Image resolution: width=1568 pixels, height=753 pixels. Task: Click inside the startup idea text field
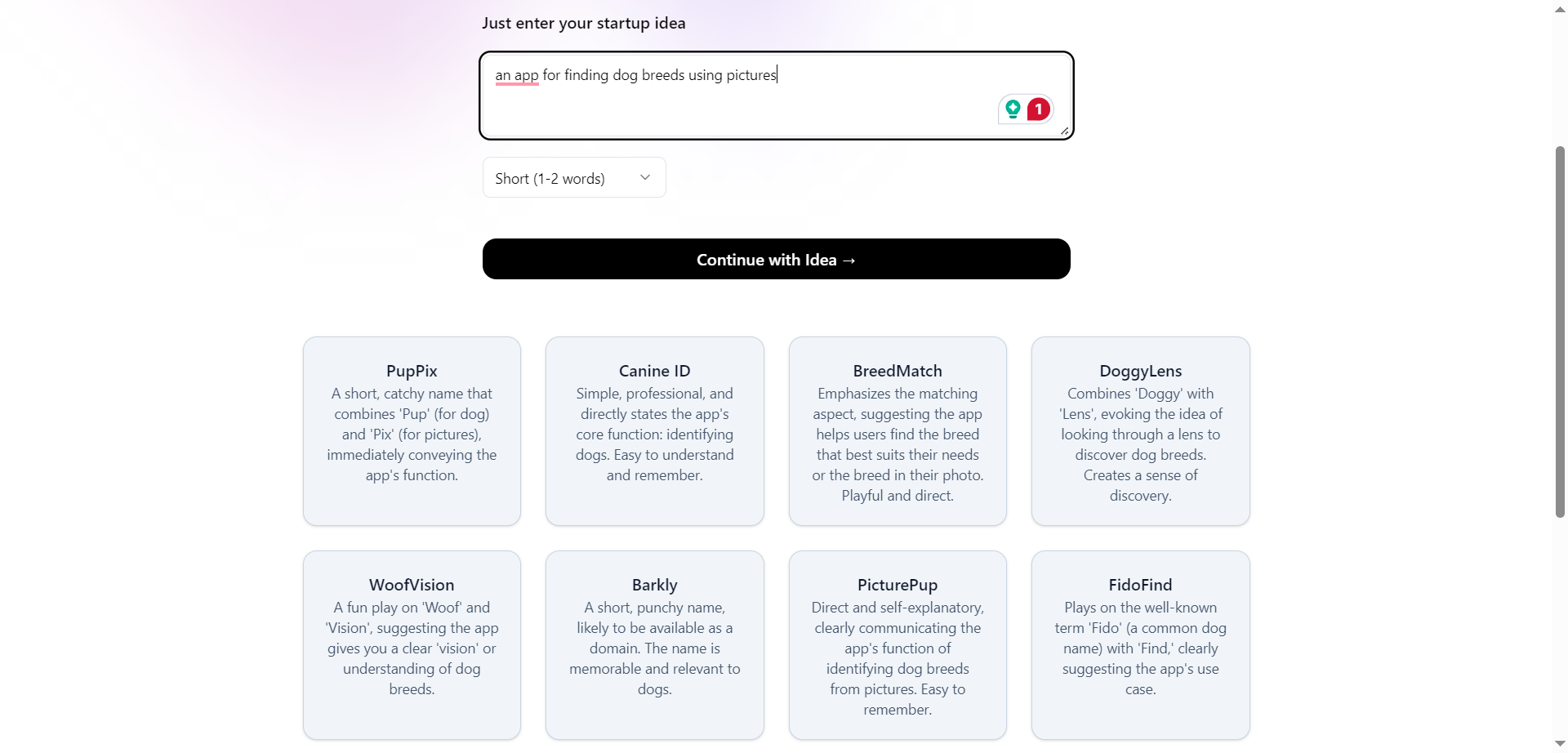point(735,106)
